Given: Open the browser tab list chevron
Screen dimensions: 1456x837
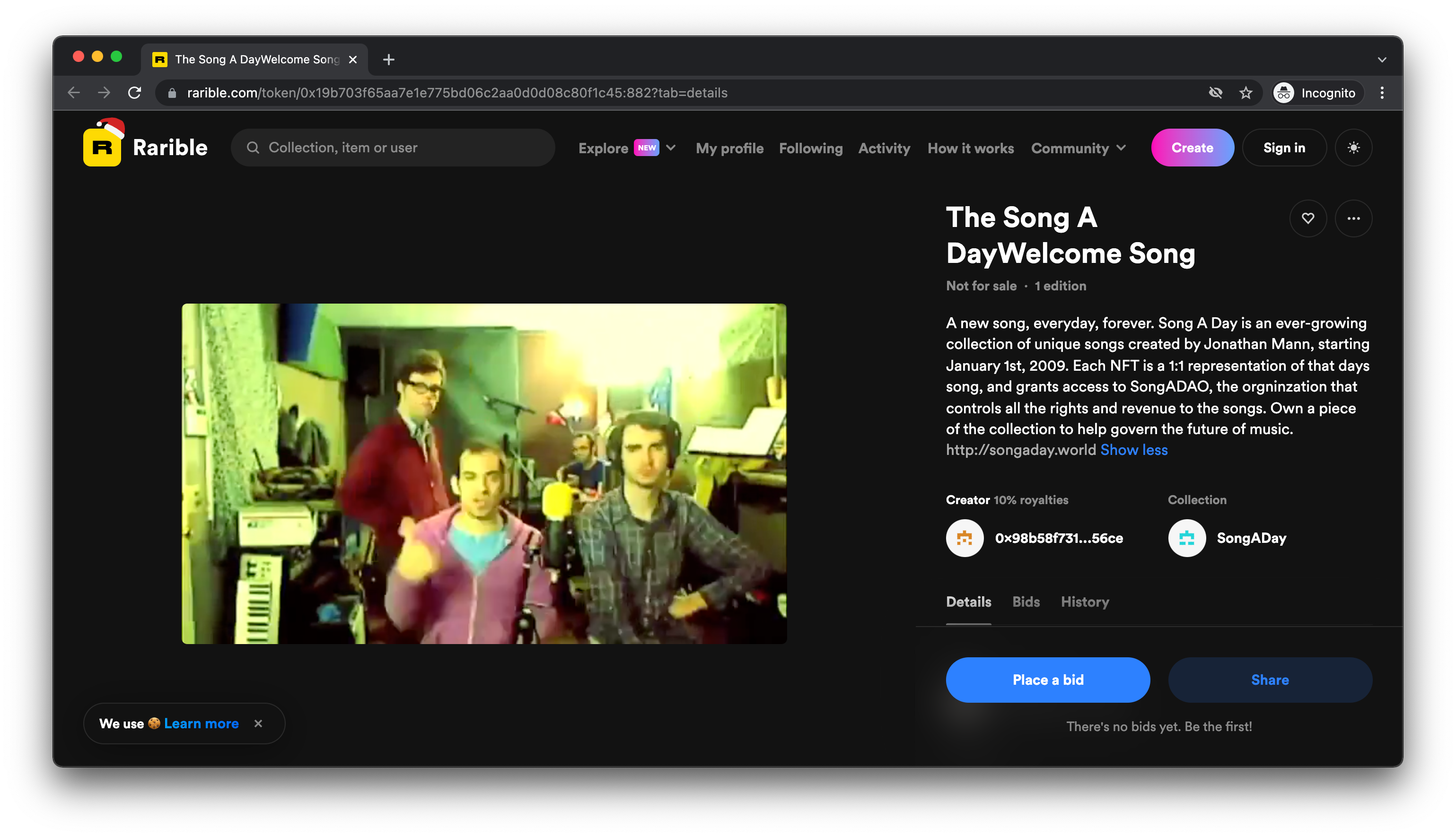Looking at the screenshot, I should pos(1382,60).
